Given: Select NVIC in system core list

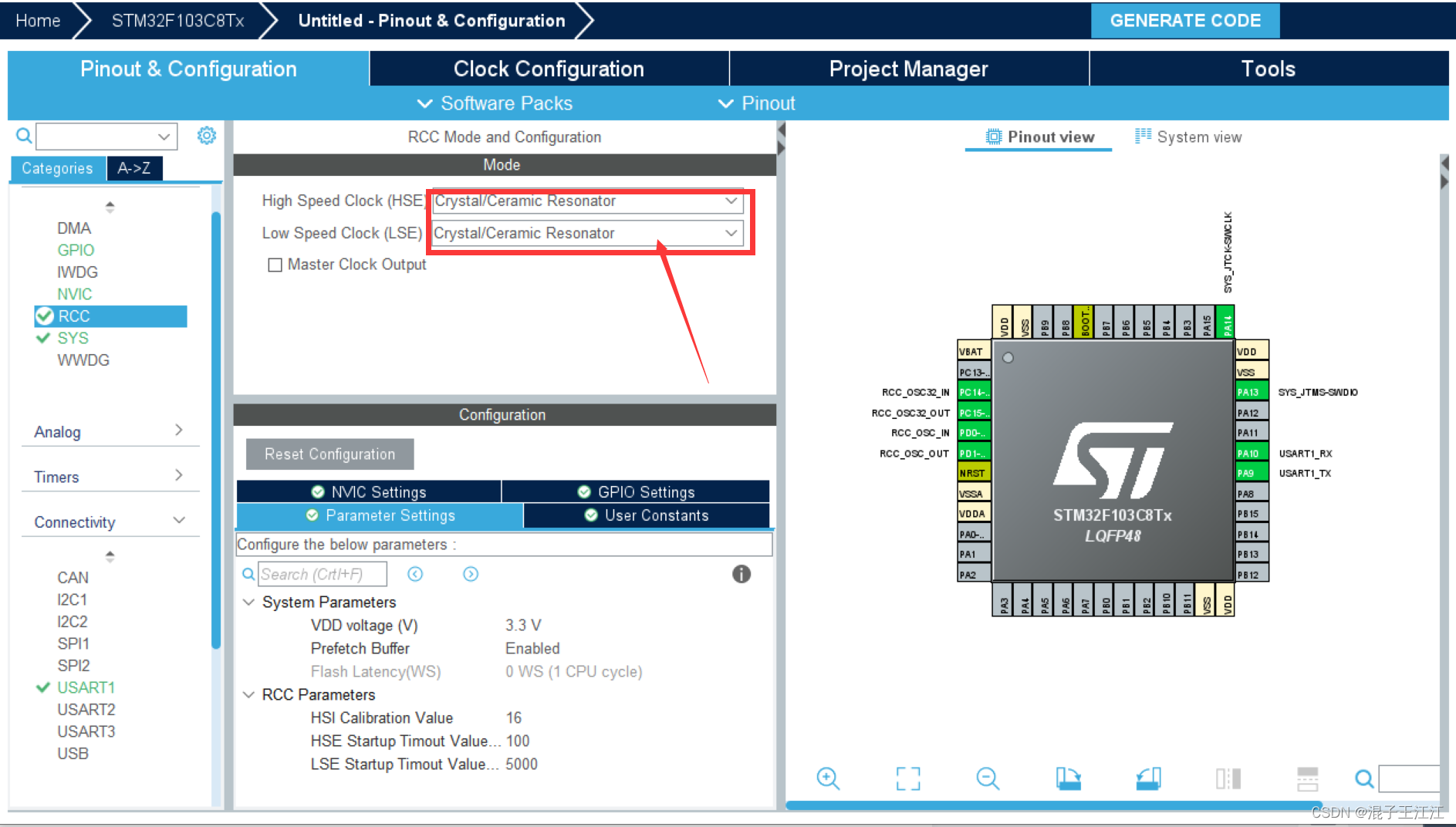Looking at the screenshot, I should click(74, 294).
